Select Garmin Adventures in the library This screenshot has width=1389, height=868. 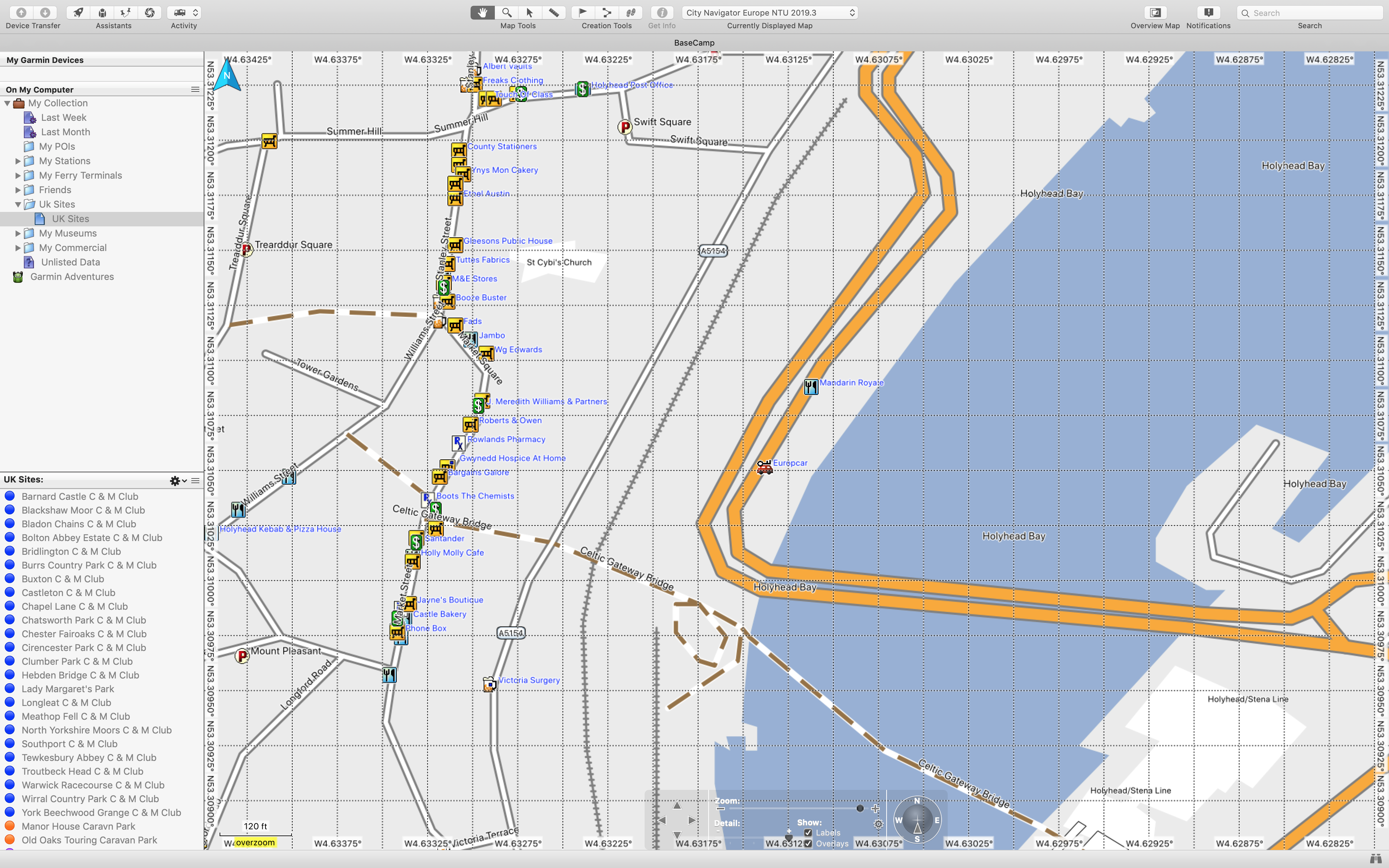click(72, 277)
